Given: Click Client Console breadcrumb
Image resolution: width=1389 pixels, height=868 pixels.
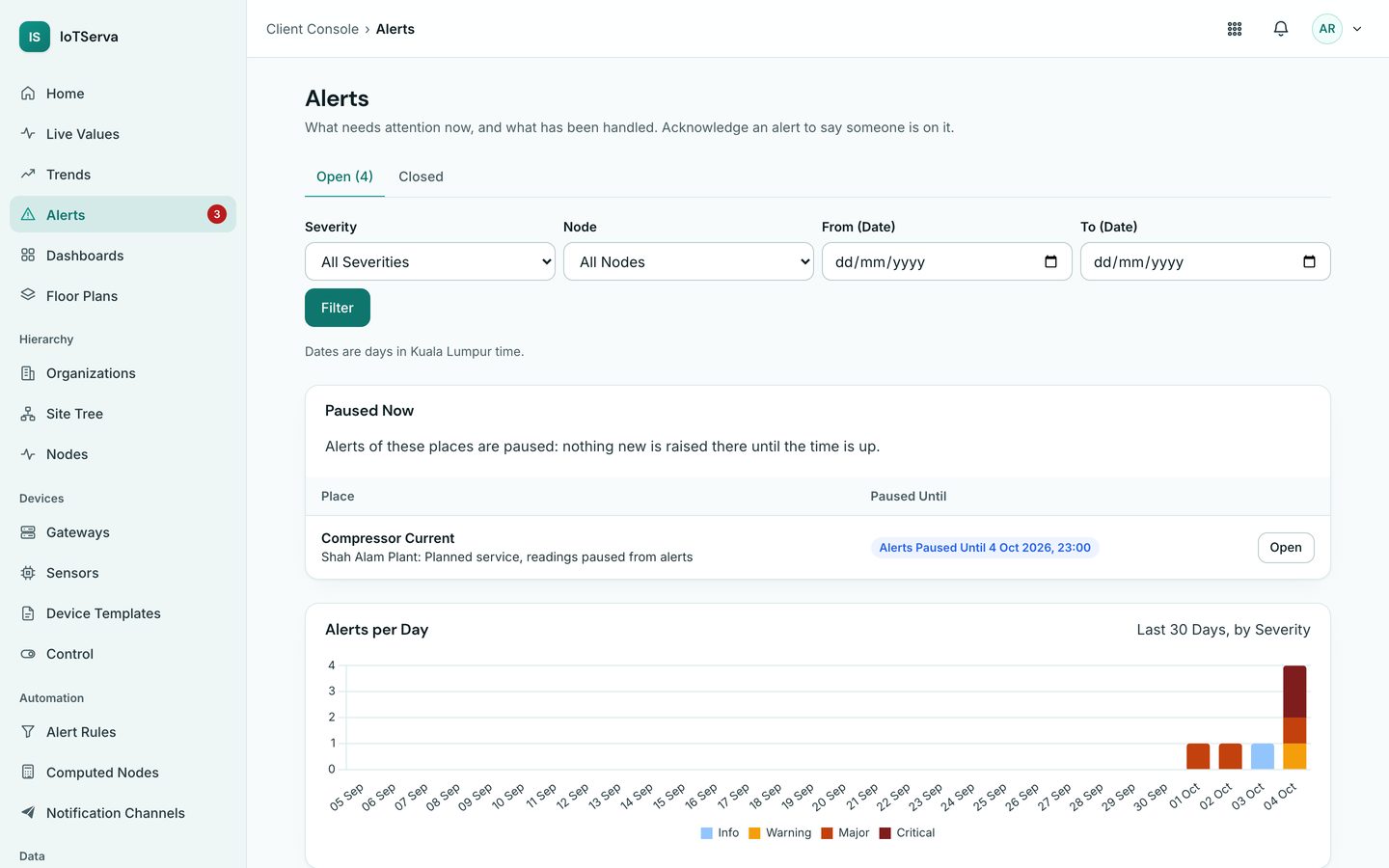Looking at the screenshot, I should [x=313, y=29].
